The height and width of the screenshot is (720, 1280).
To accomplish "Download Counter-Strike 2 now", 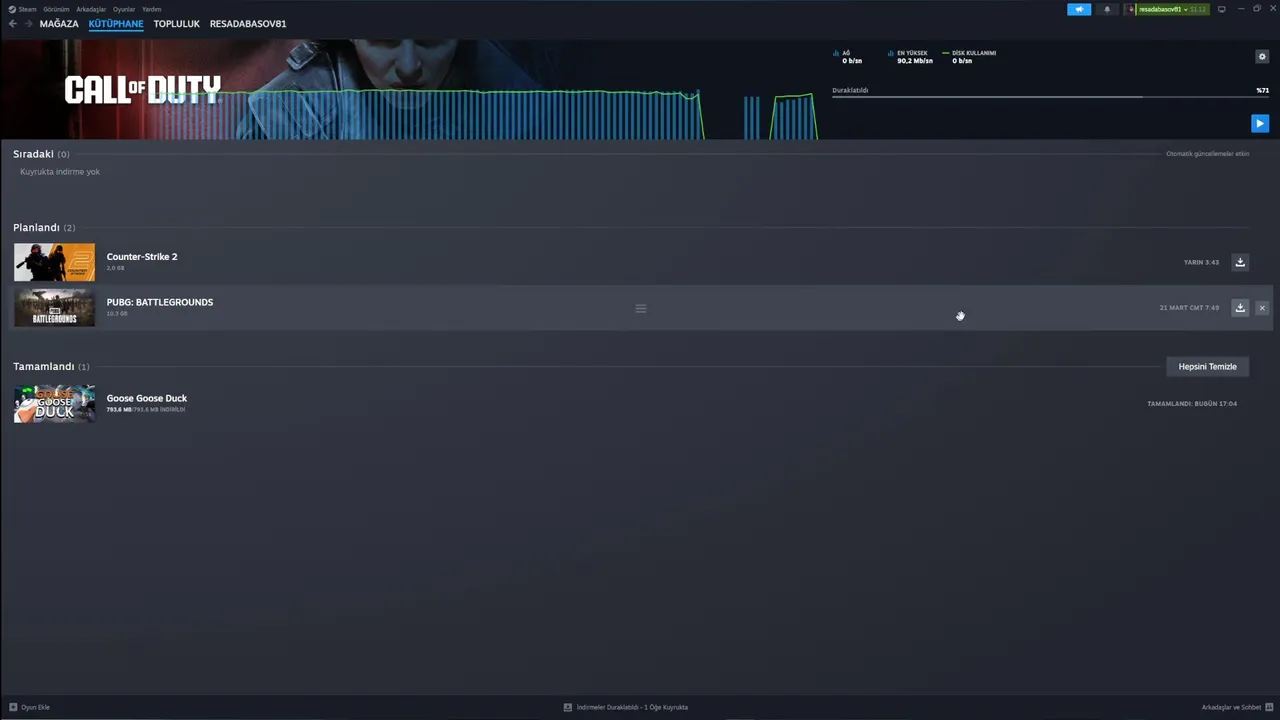I will (1240, 262).
